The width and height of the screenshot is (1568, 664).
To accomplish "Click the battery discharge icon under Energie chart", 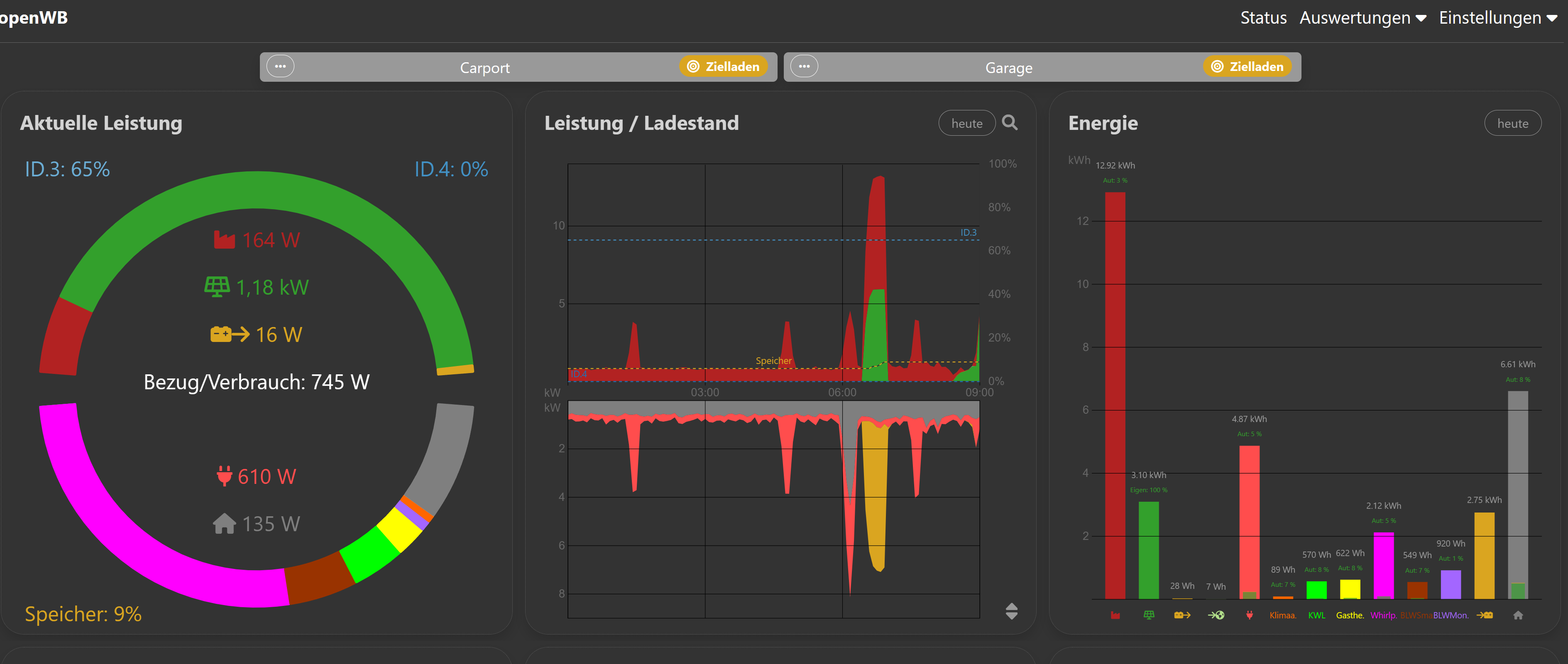I will (x=1182, y=615).
